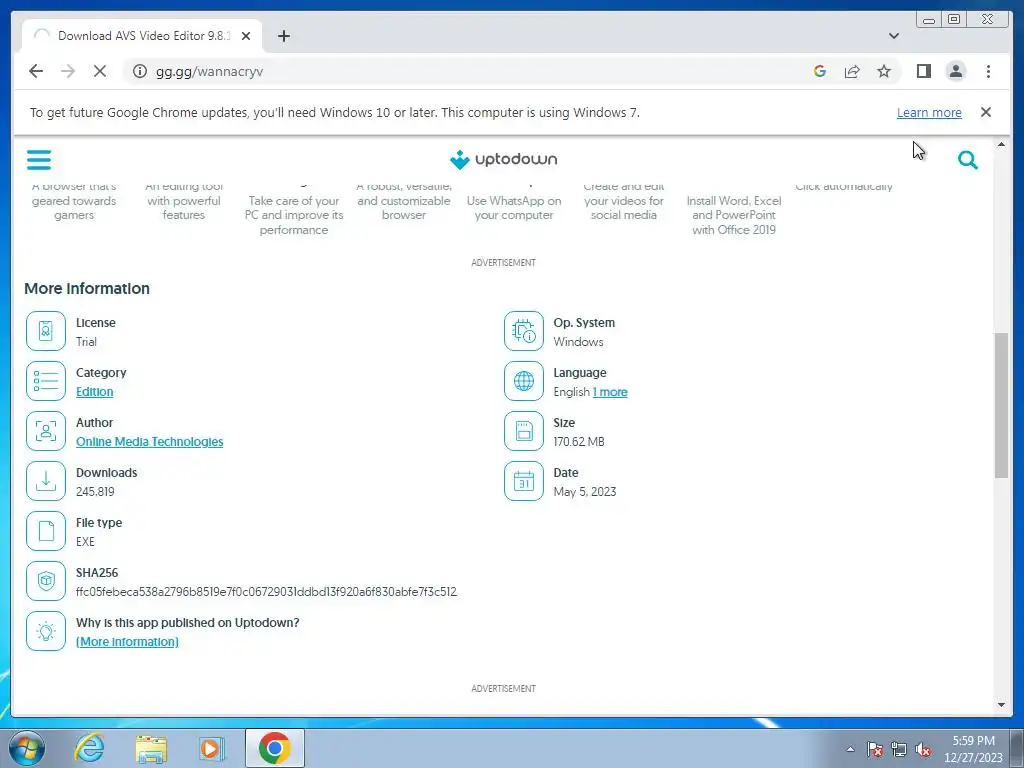Screen dimensions: 1024x768
Task: Click the Language globe icon
Action: click(524, 381)
